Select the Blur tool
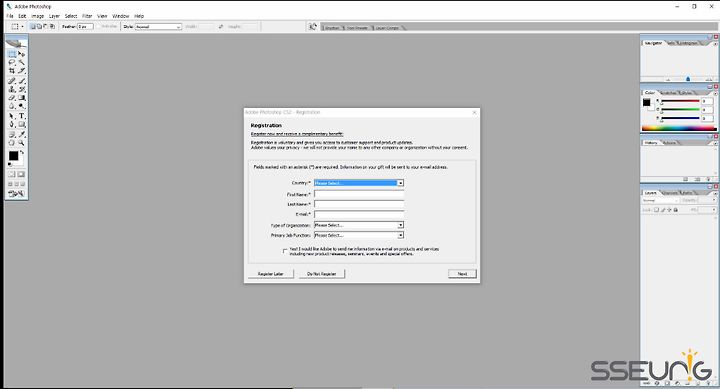Image resolution: width=720 pixels, height=389 pixels. [x=12, y=106]
